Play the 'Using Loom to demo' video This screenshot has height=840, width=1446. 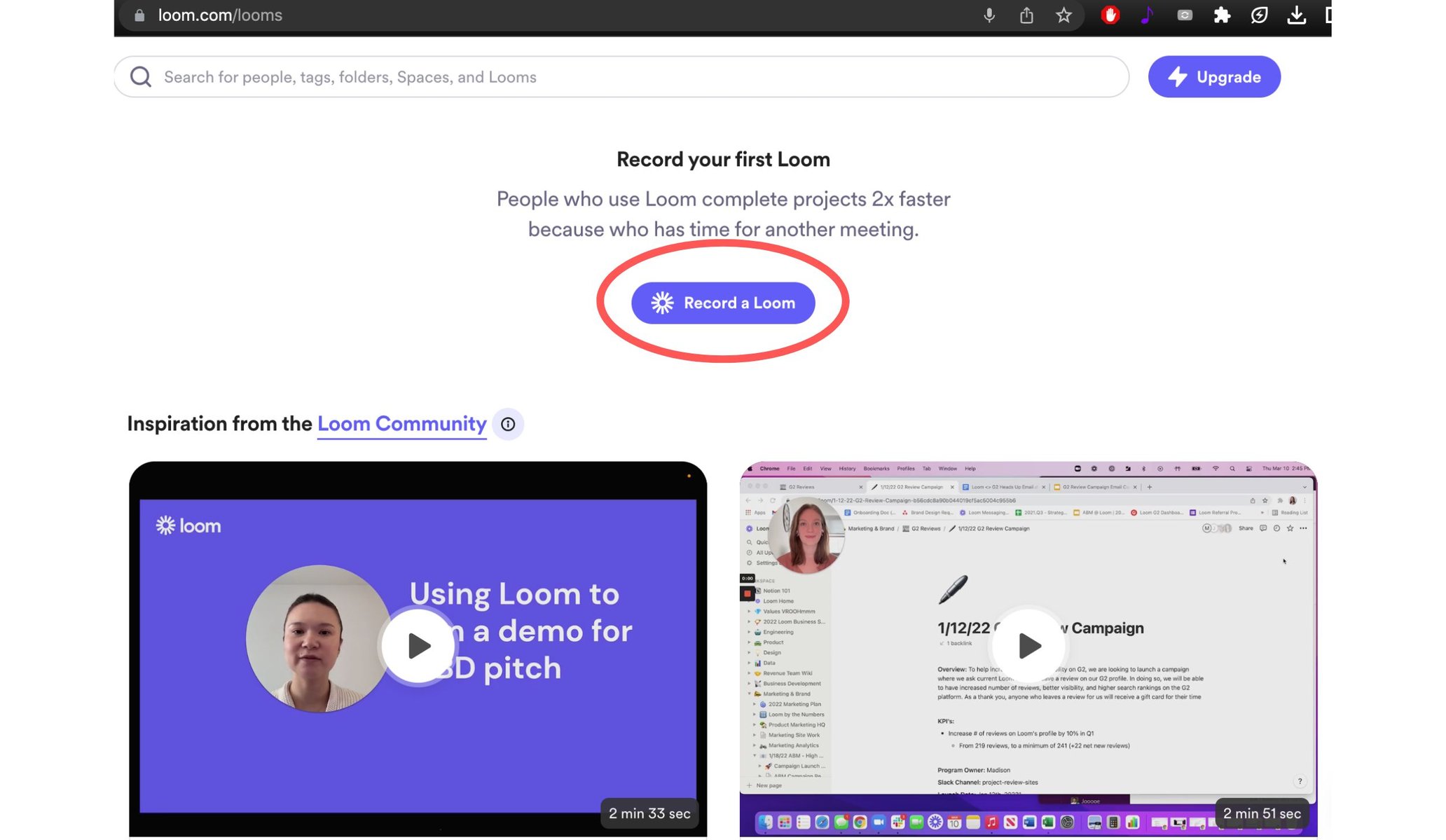click(x=418, y=646)
